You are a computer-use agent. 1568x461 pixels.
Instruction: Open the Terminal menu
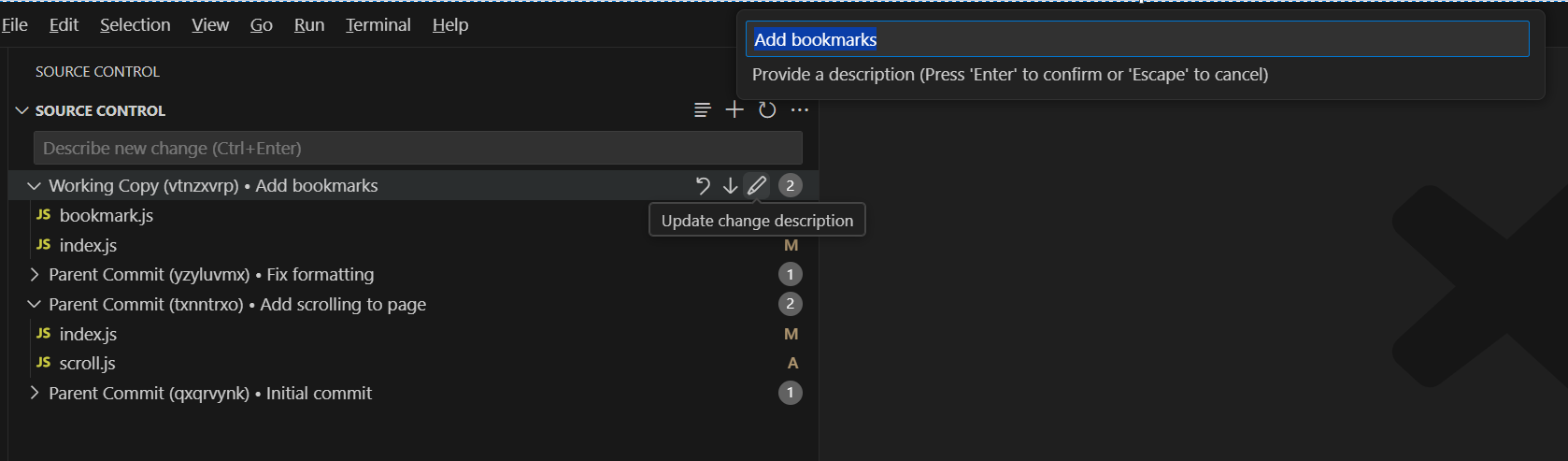[x=378, y=25]
